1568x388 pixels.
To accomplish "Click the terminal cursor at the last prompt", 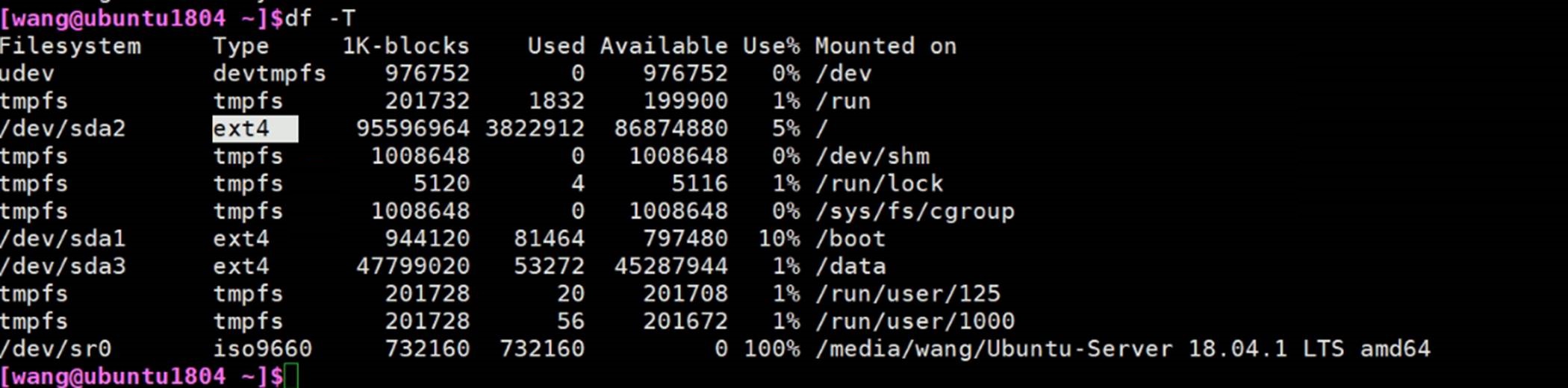I will click(x=291, y=376).
